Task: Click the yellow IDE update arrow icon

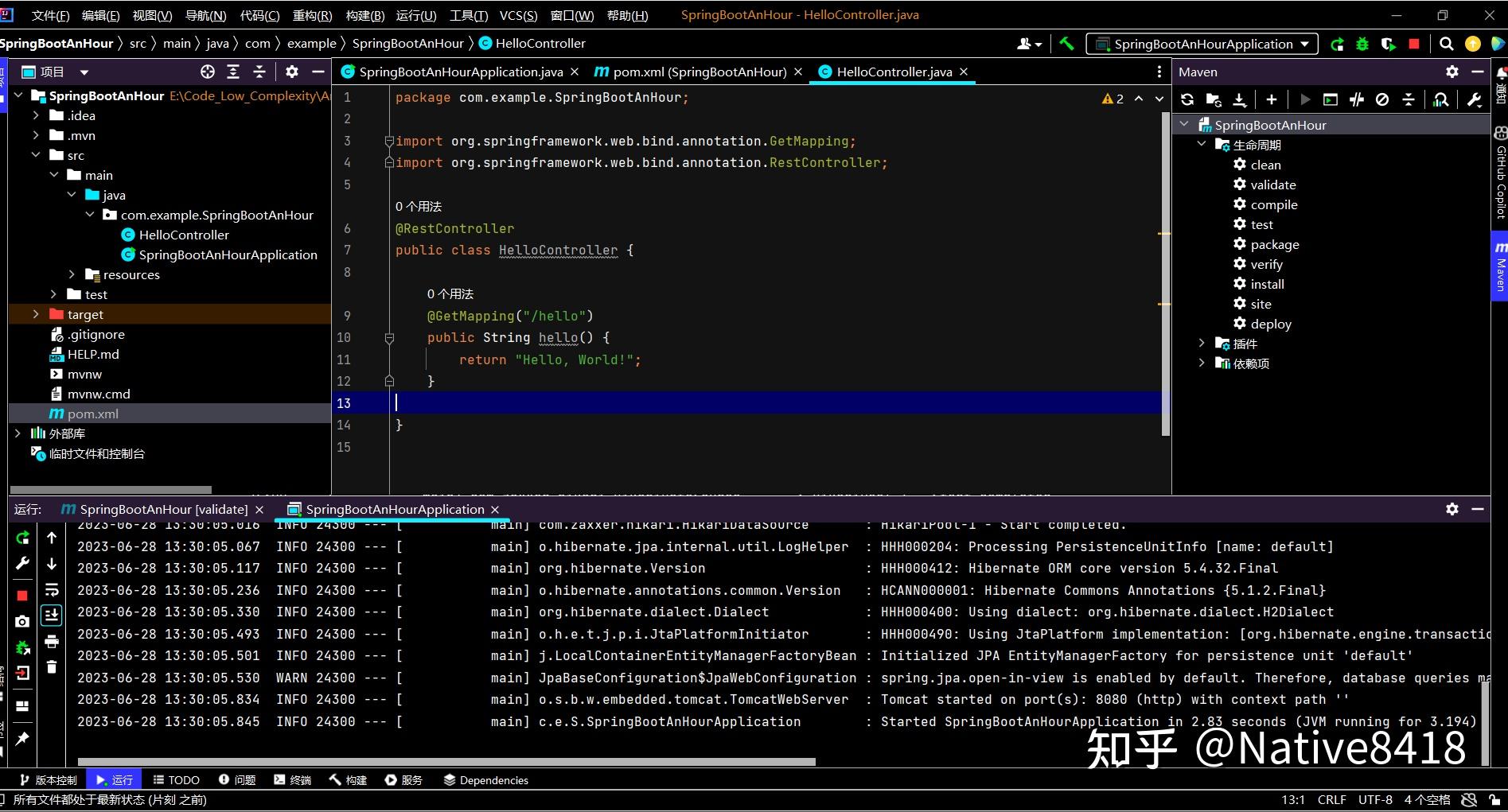Action: tap(1473, 44)
